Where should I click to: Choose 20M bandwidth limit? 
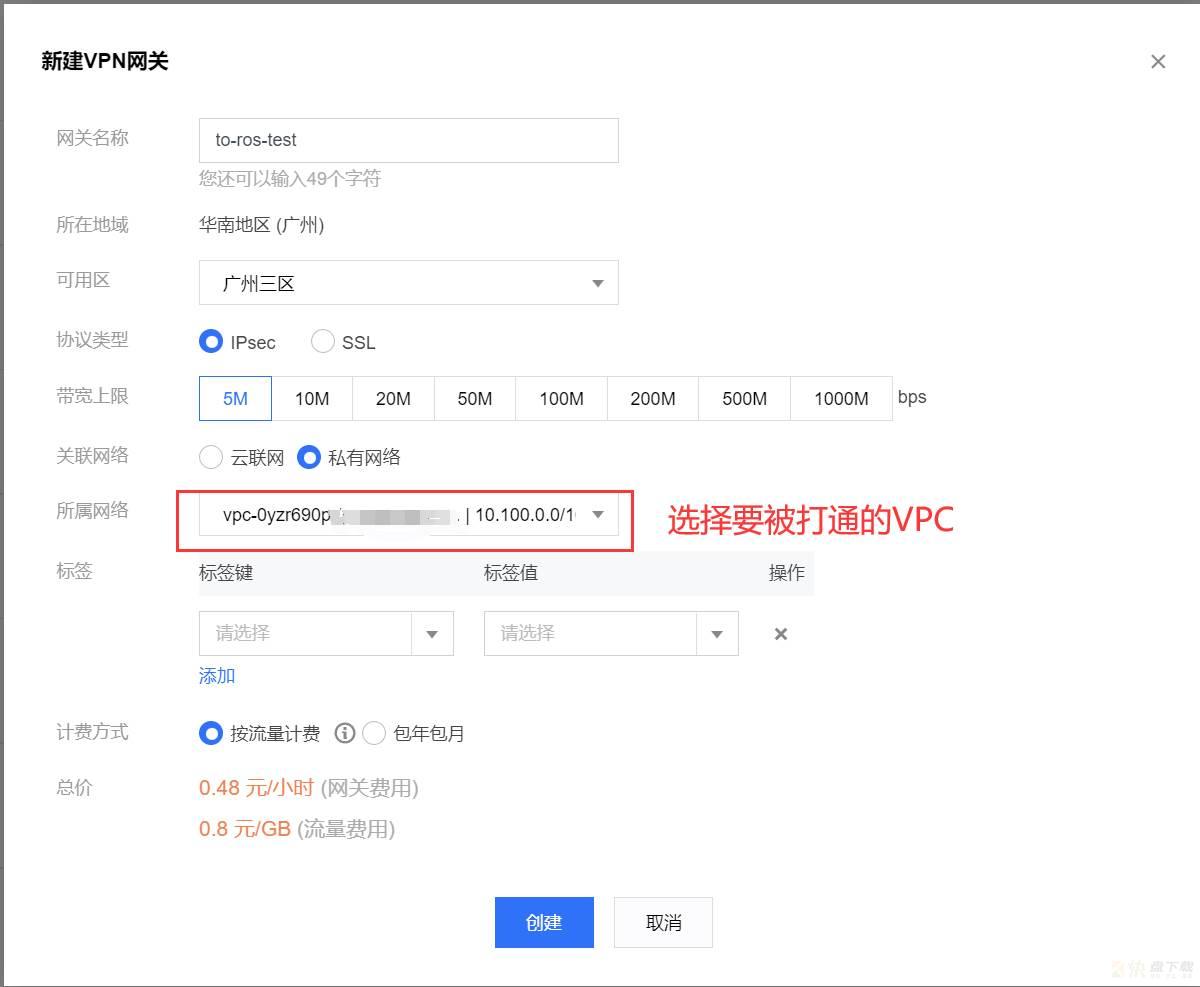(x=393, y=398)
